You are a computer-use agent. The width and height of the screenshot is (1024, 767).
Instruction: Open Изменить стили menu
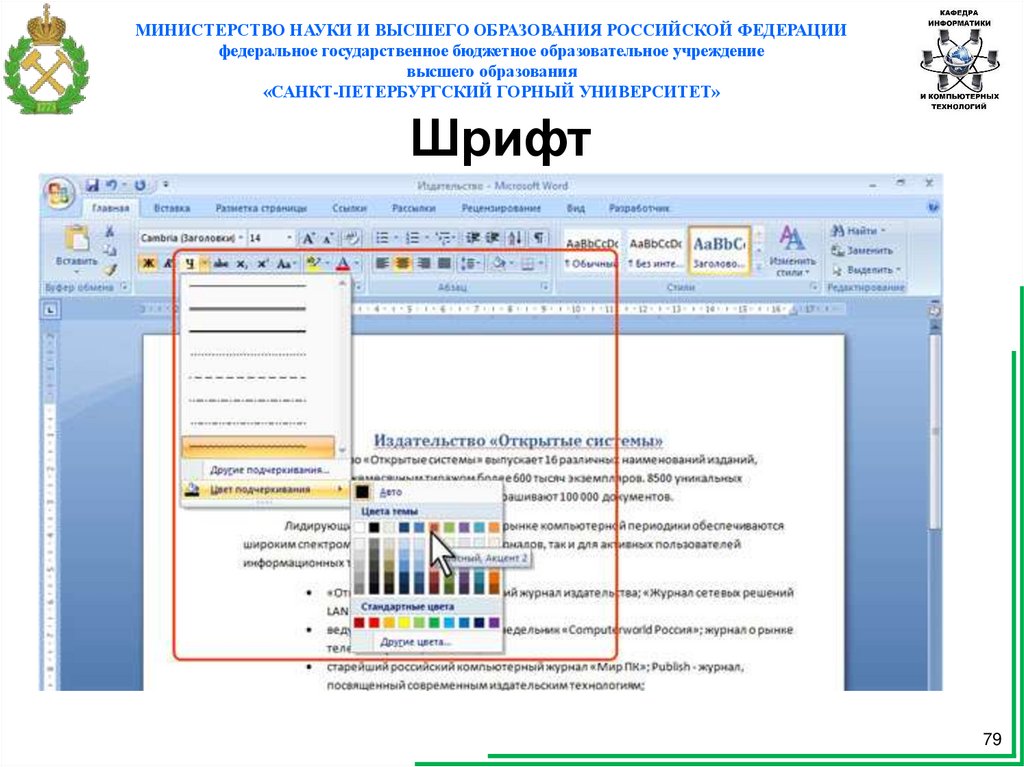[x=792, y=252]
